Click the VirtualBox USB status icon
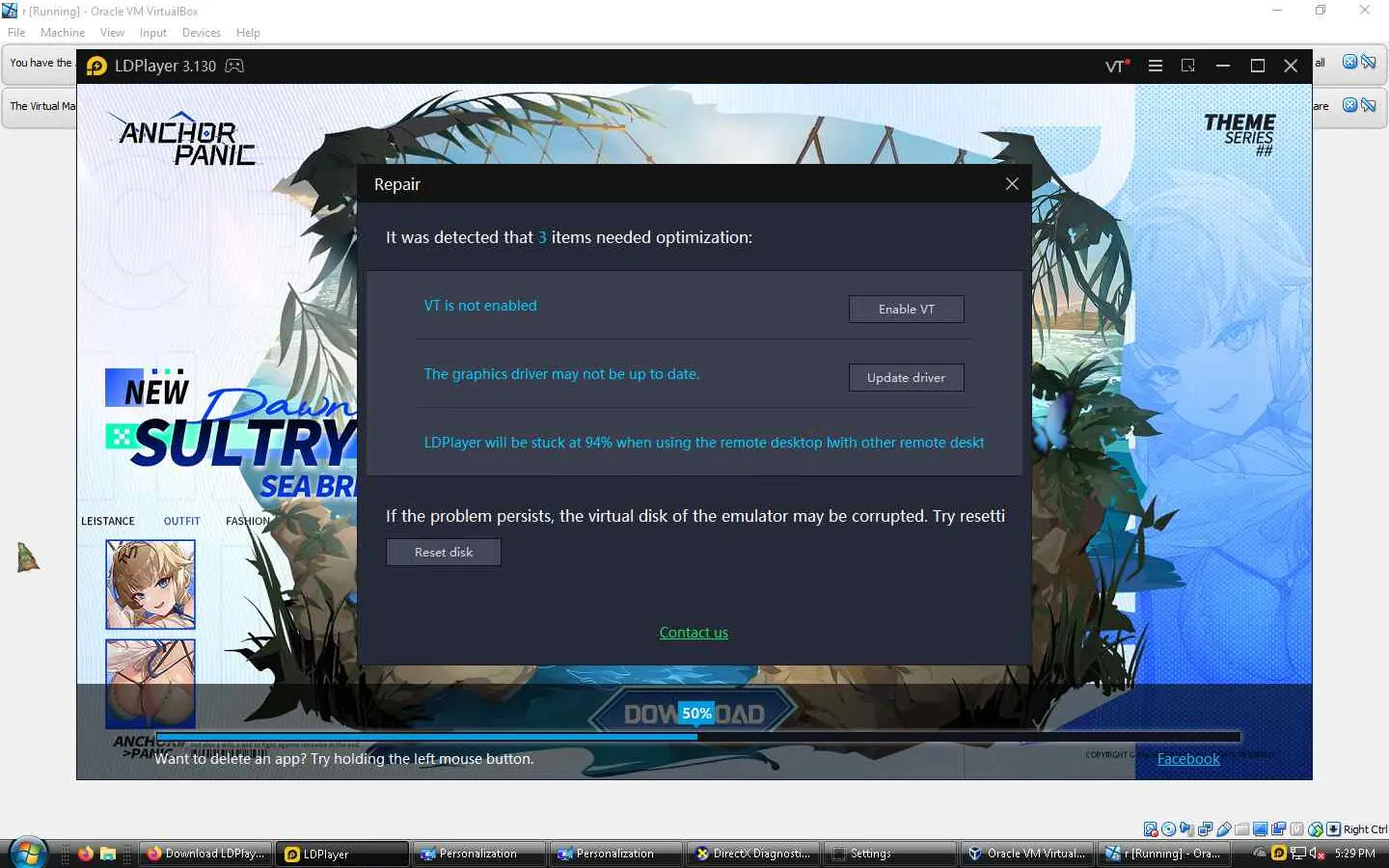1389x868 pixels. [x=1224, y=829]
